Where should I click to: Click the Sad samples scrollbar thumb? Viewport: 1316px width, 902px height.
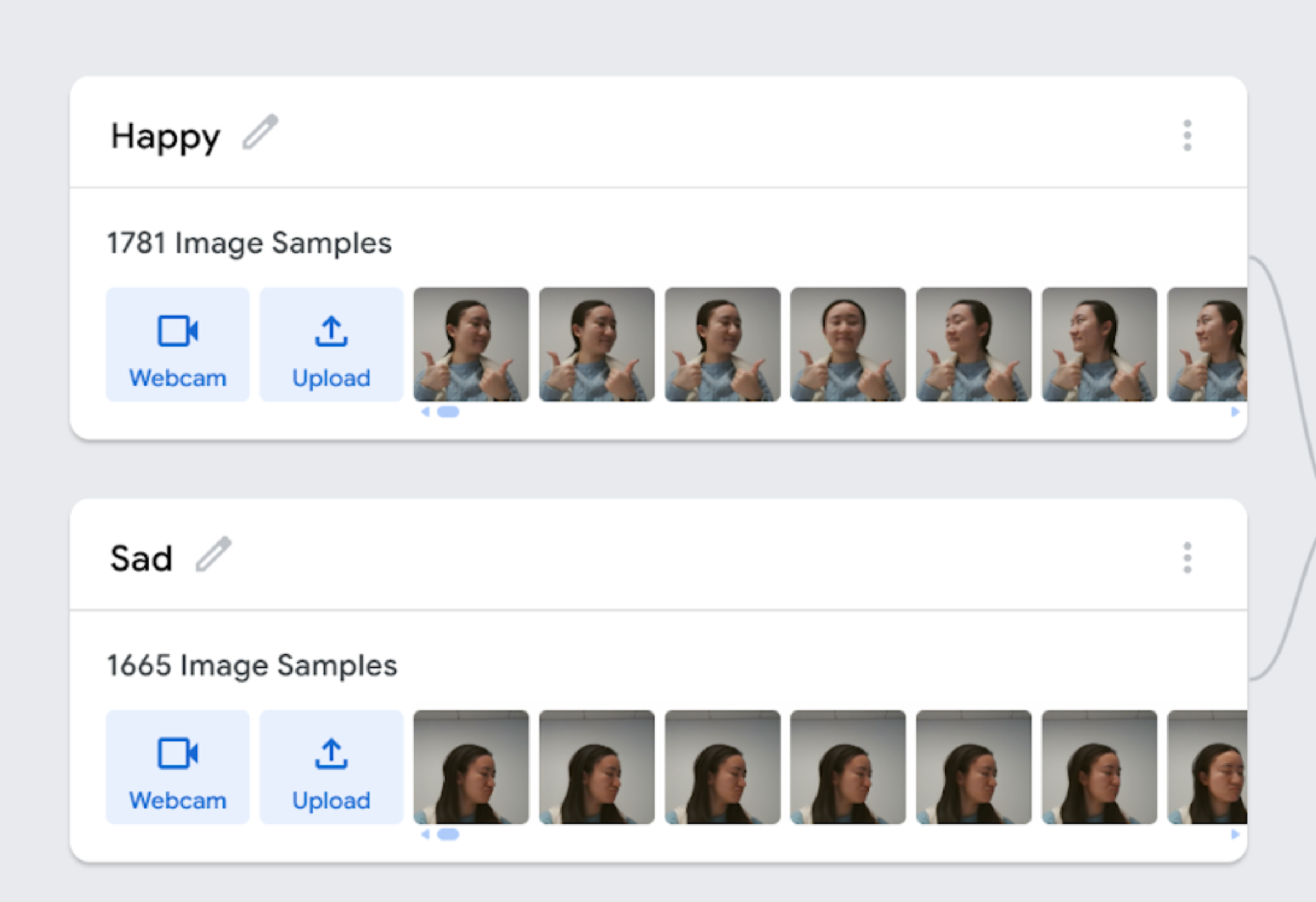point(448,834)
